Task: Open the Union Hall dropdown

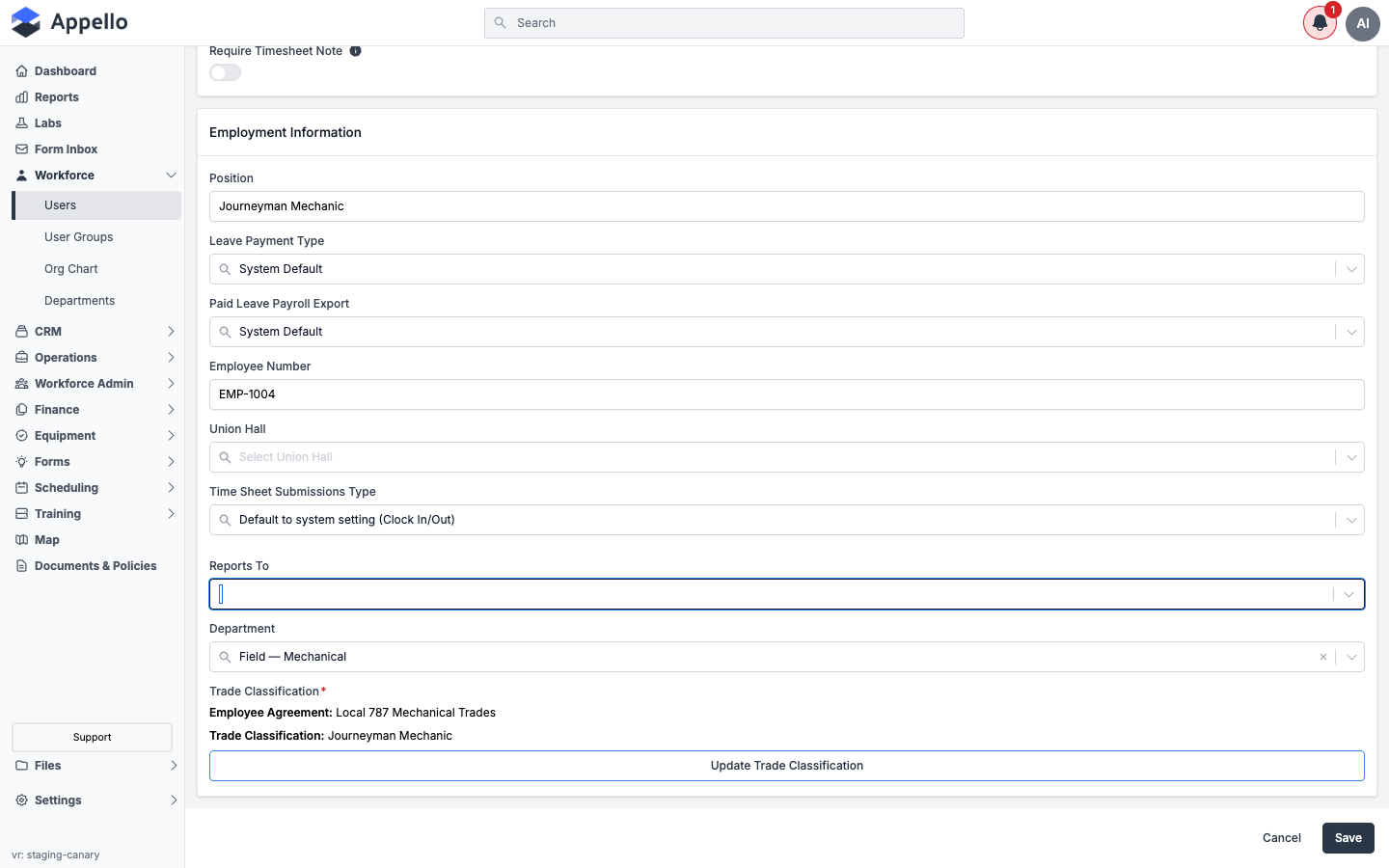Action: click(787, 457)
